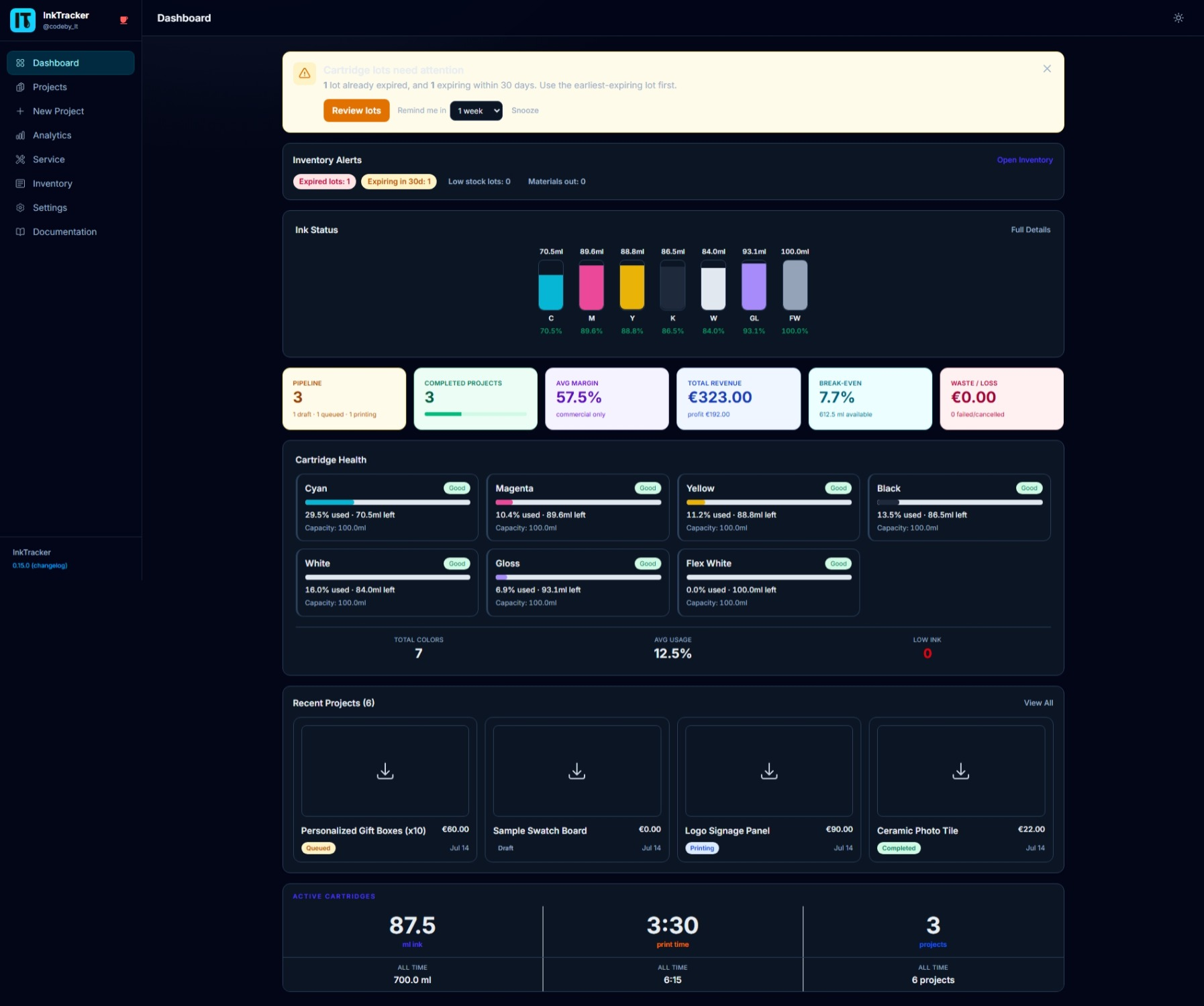The height and width of the screenshot is (1006, 1204).
Task: Click the gloss ink level bottle
Action: [x=754, y=285]
